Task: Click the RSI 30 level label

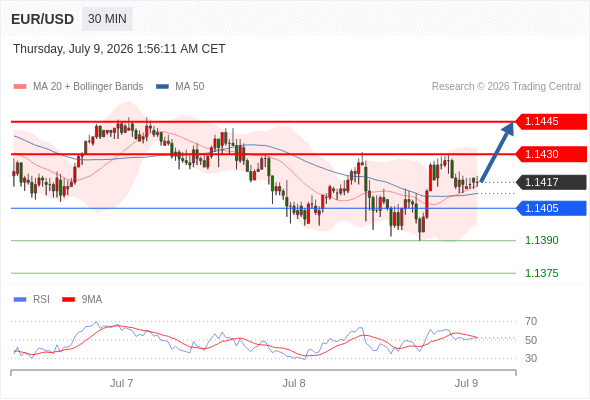Action: pyautogui.click(x=531, y=358)
